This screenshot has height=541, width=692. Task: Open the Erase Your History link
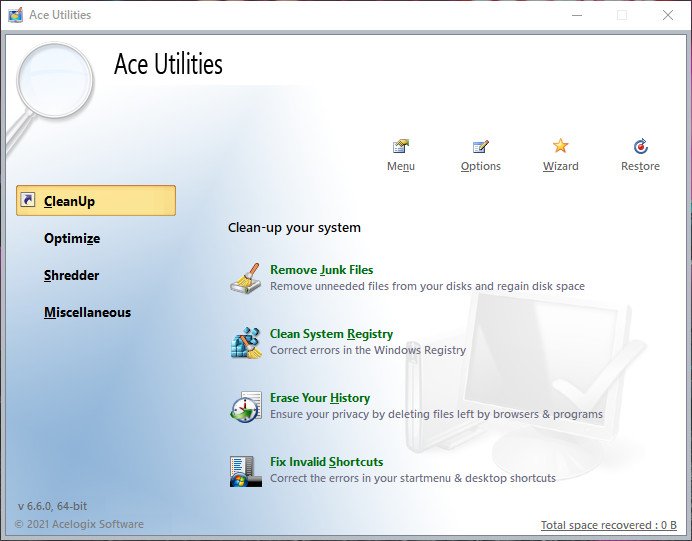320,398
